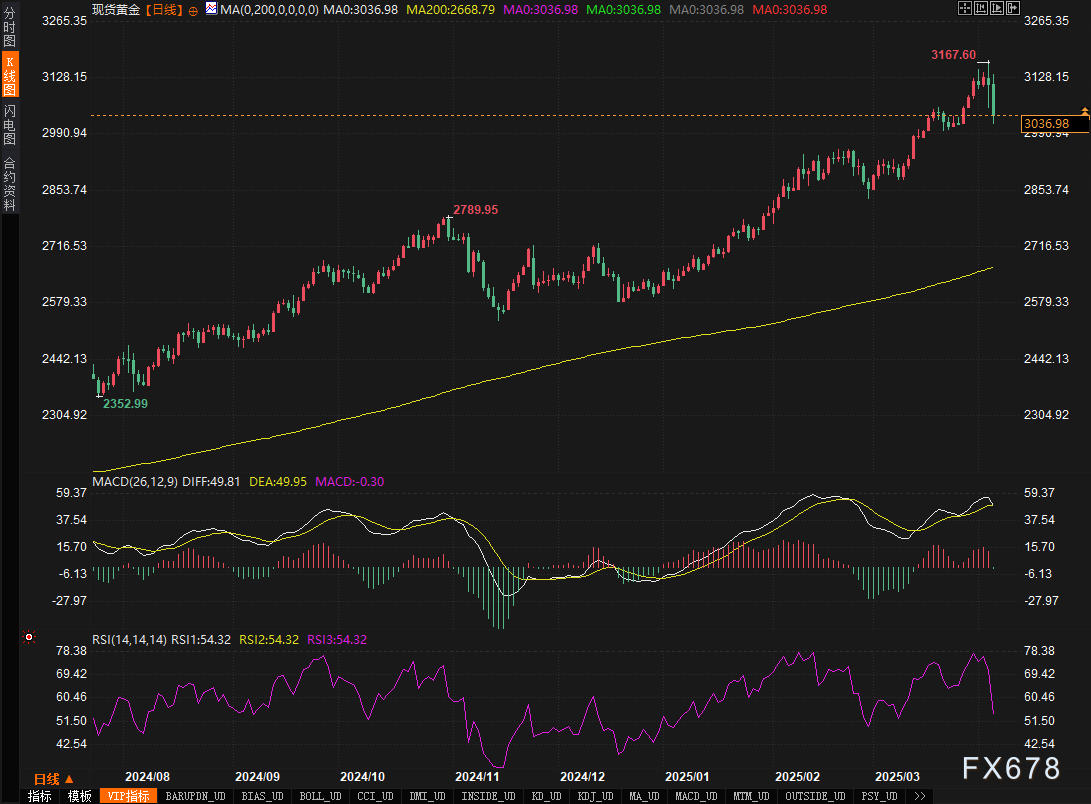The width and height of the screenshot is (1091, 804).
Task: Expand more indicators with >> arrow
Action: pyautogui.click(x=918, y=797)
